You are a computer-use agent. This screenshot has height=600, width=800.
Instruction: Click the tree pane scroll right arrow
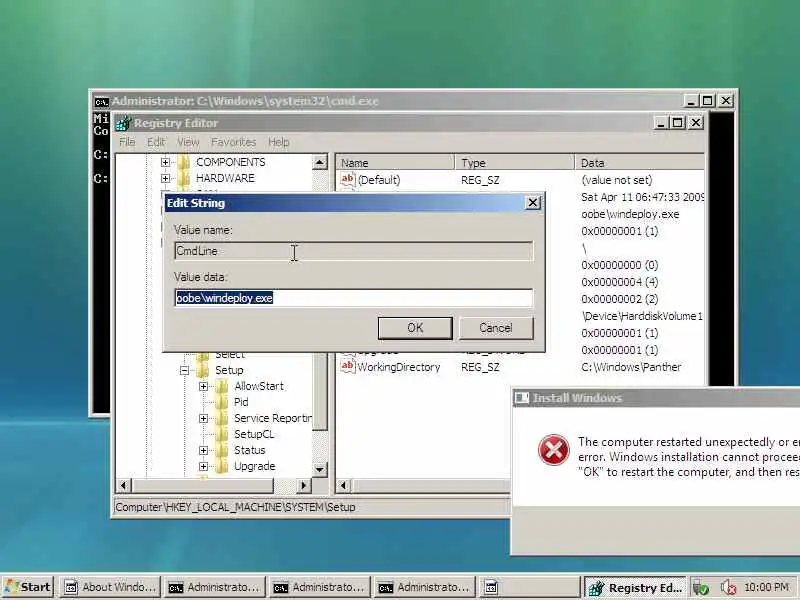point(304,485)
